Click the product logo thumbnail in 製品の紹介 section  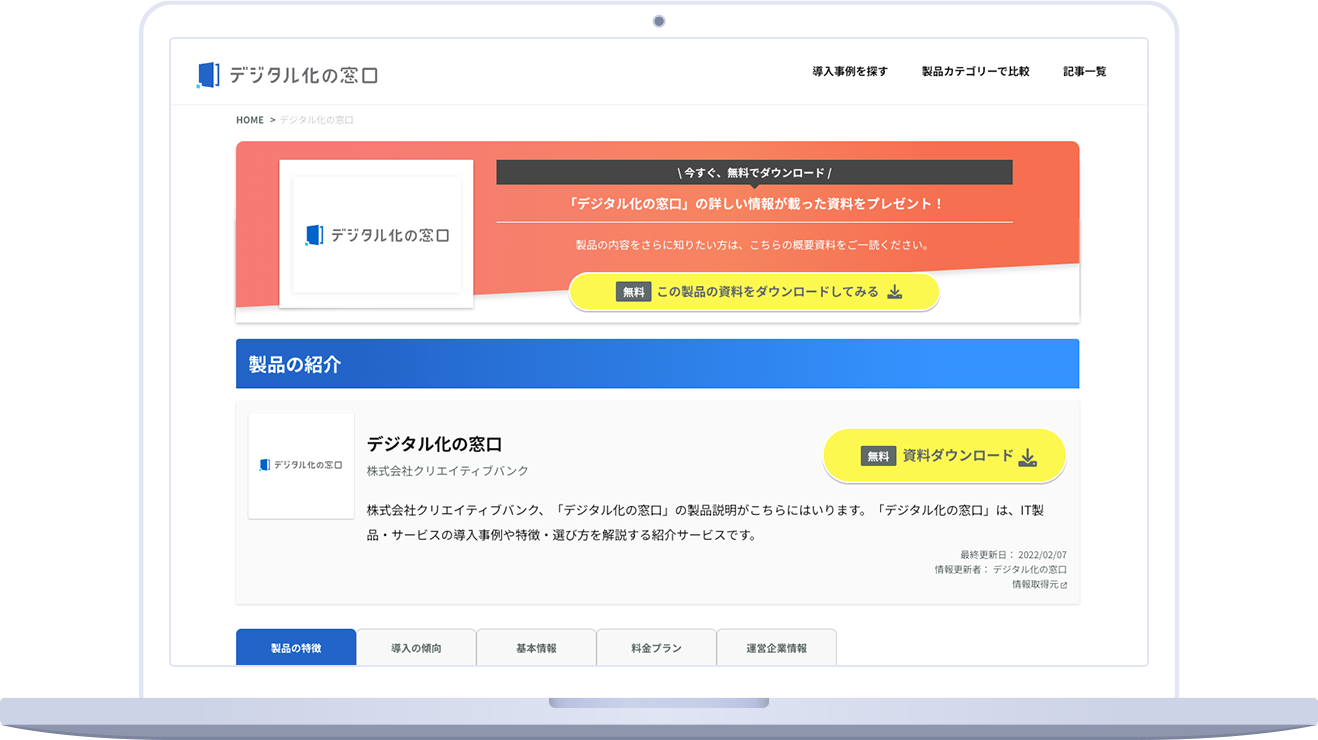click(x=300, y=465)
